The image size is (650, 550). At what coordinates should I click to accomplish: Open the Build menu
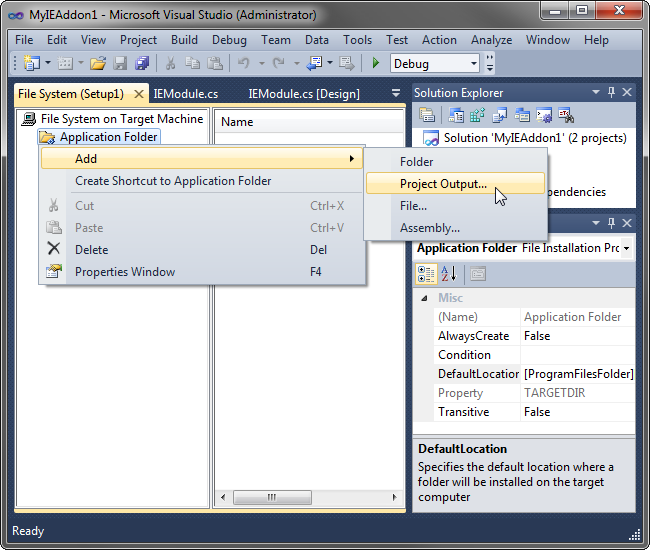(x=184, y=40)
